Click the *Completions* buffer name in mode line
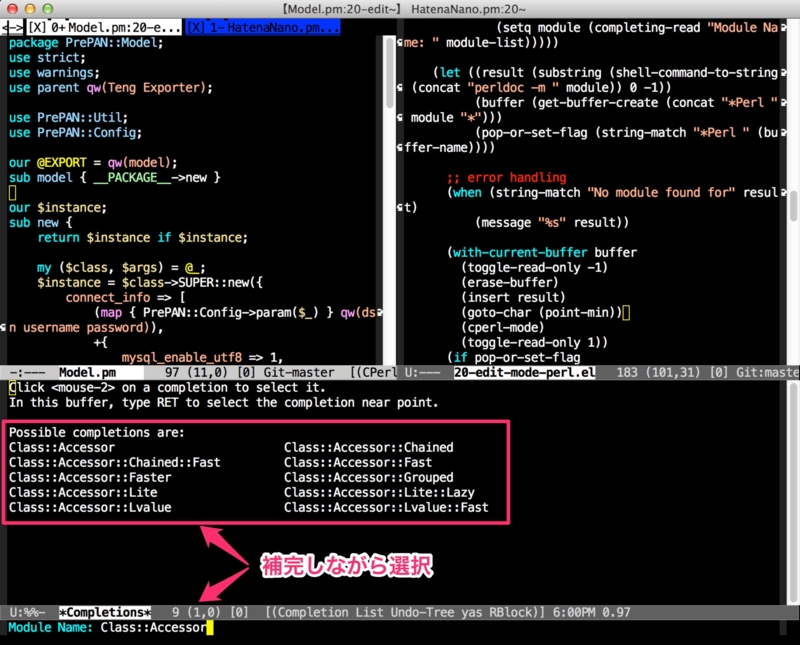The height and width of the screenshot is (645, 800). [105, 612]
